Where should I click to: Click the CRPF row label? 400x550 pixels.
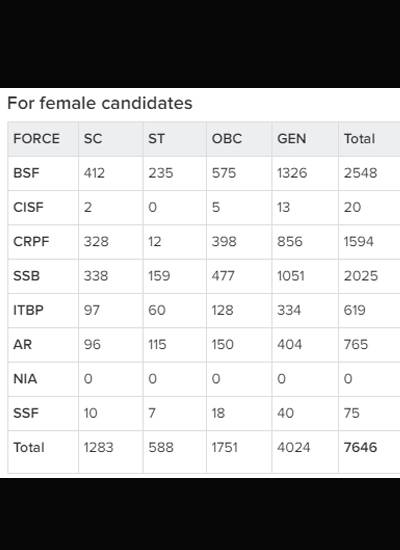[31, 242]
